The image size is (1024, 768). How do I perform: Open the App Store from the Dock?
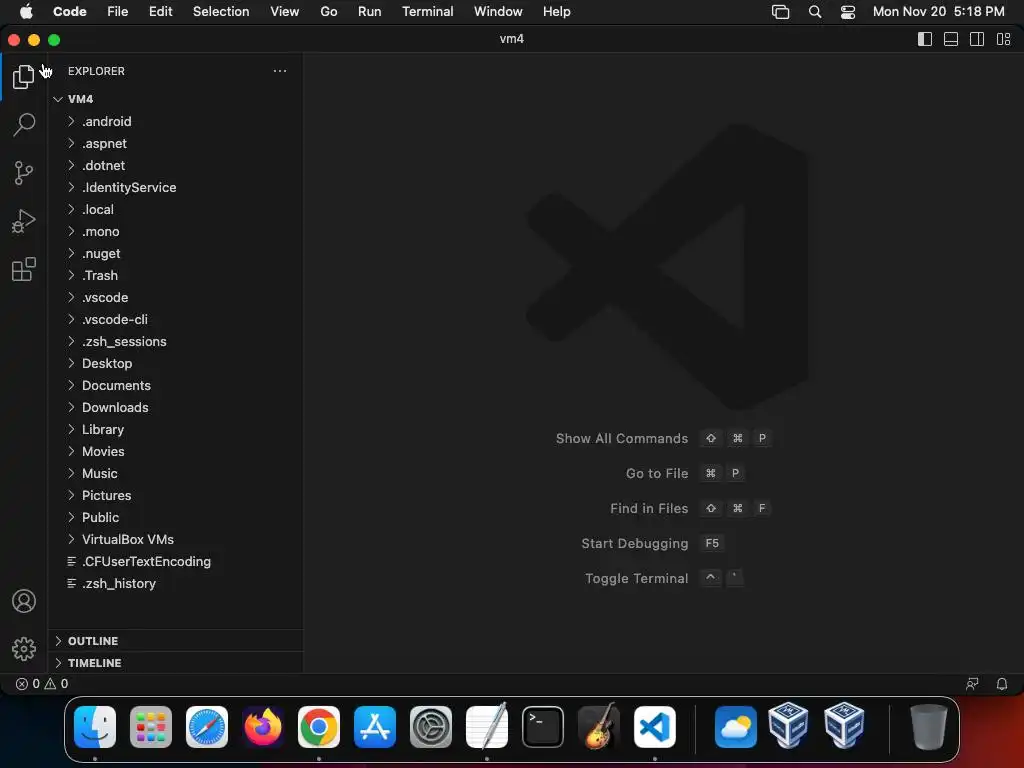[375, 727]
